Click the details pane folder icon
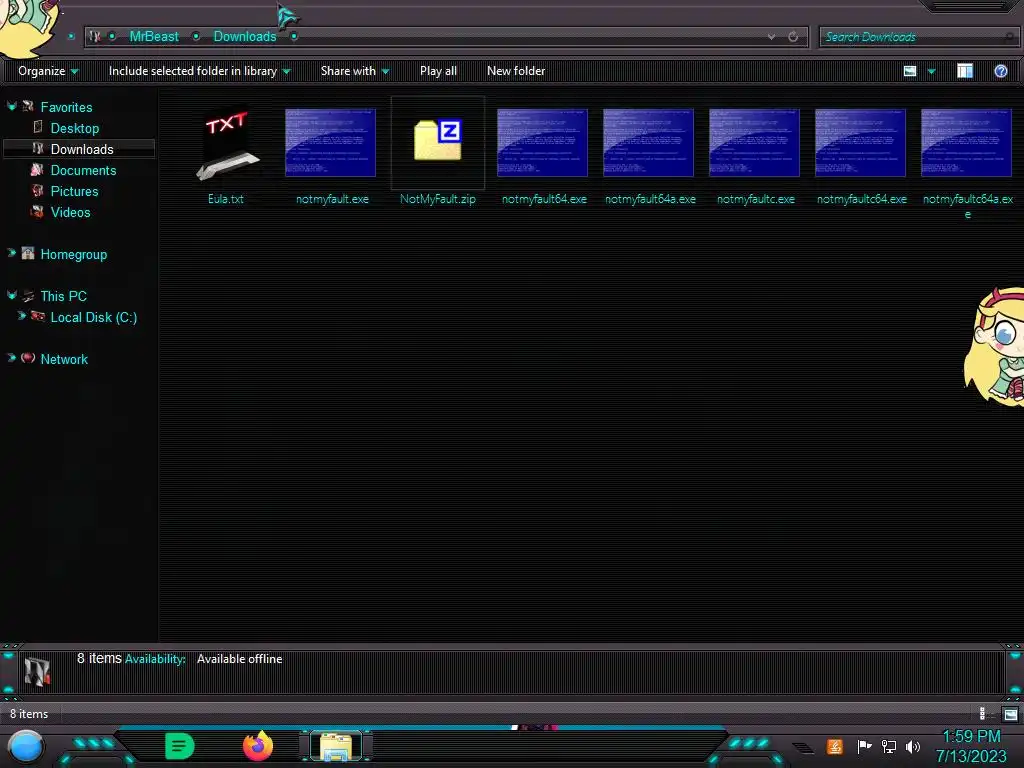The height and width of the screenshot is (768, 1024). (x=37, y=671)
